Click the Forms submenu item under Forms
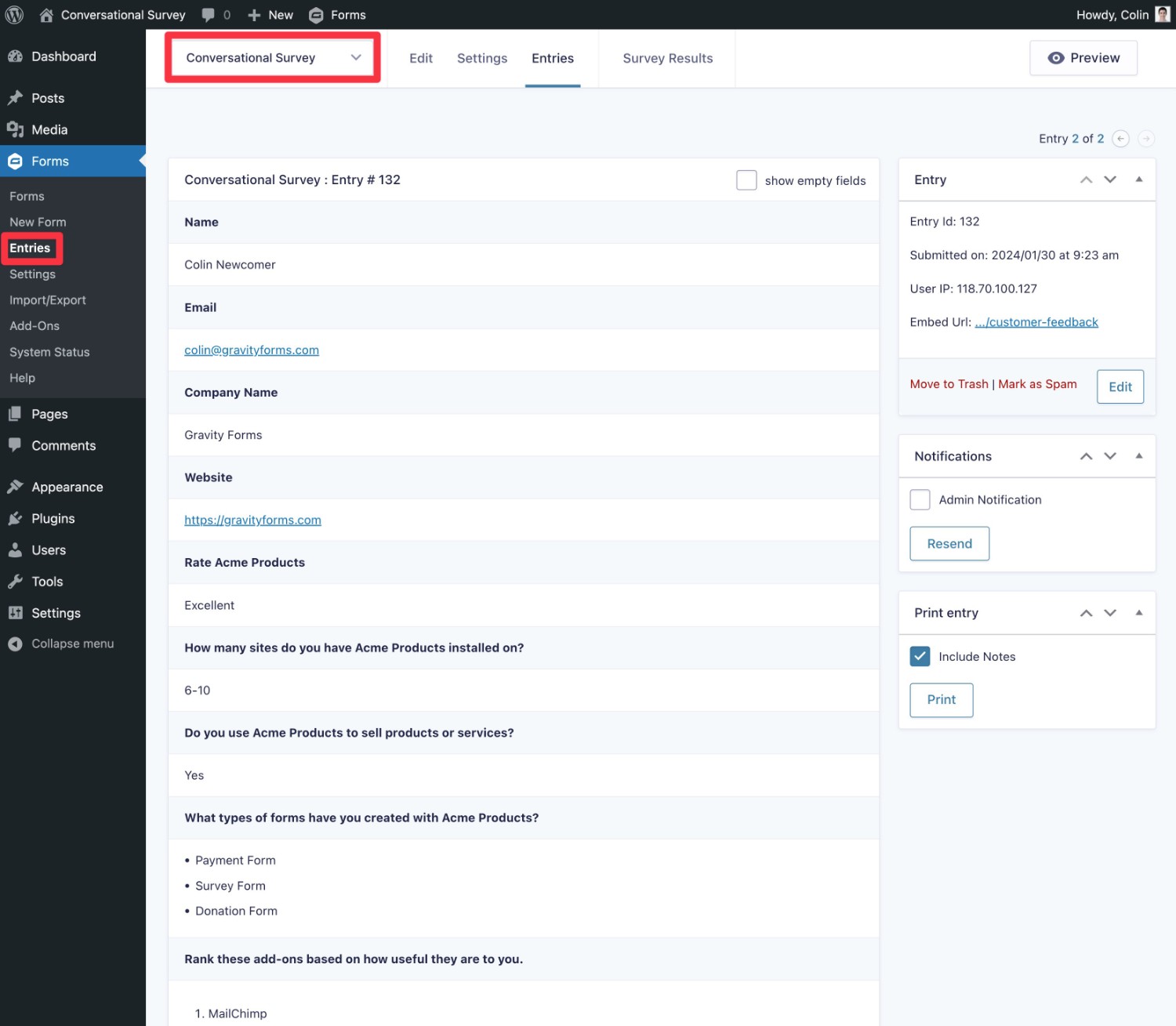The height and width of the screenshot is (1026, 1176). [27, 196]
